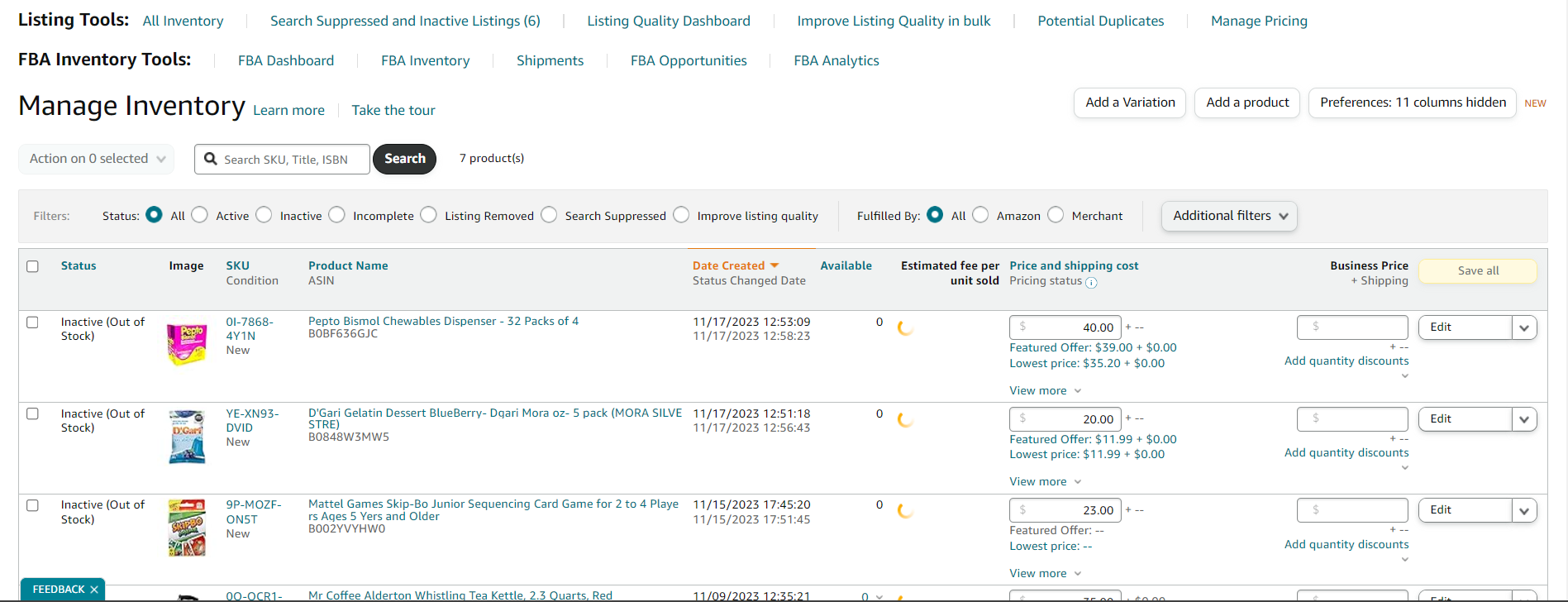The width and height of the screenshot is (1568, 602).
Task: Open Pepto Bismol product thumbnail
Action: [x=187, y=344]
